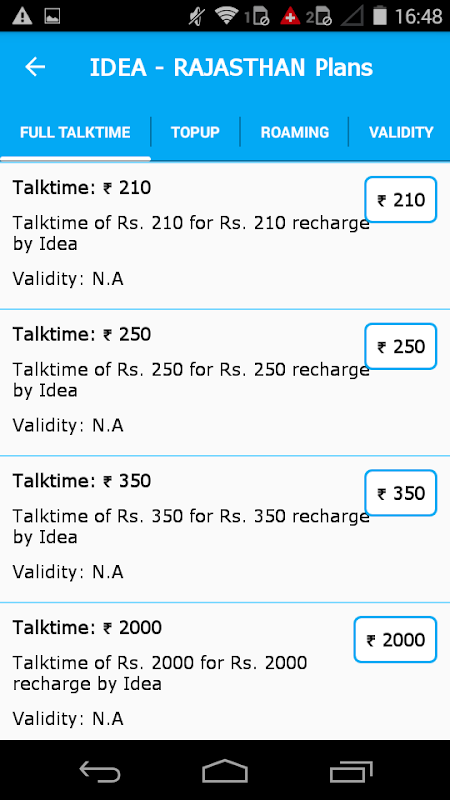450x800 pixels.
Task: Tap Android back navigation button
Action: (99, 770)
